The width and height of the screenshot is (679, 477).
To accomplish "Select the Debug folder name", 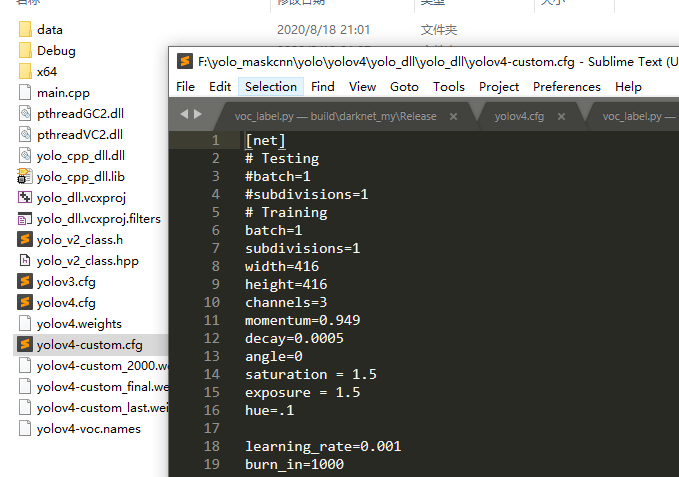I will [x=56, y=51].
